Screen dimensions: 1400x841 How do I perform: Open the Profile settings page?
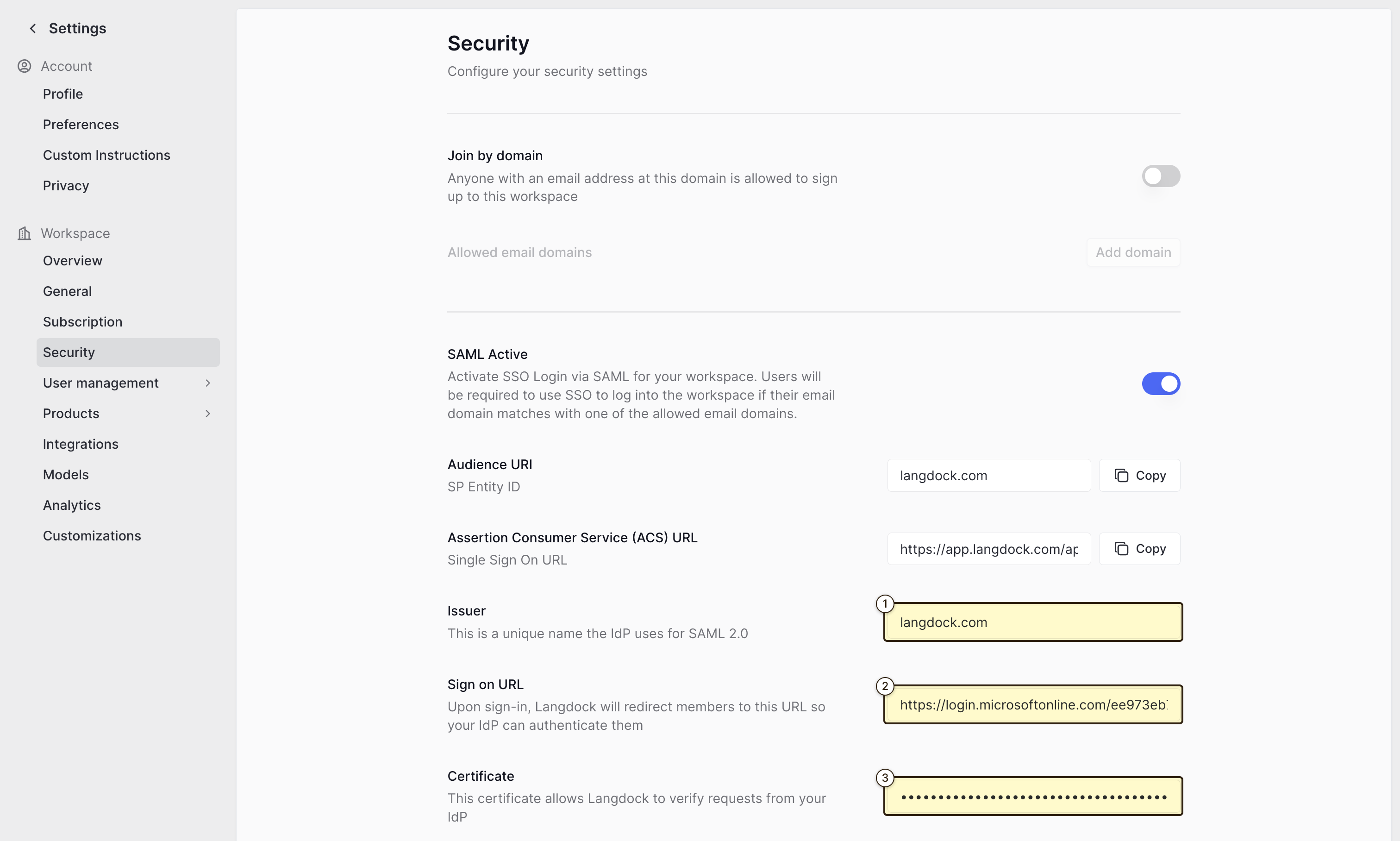[63, 94]
